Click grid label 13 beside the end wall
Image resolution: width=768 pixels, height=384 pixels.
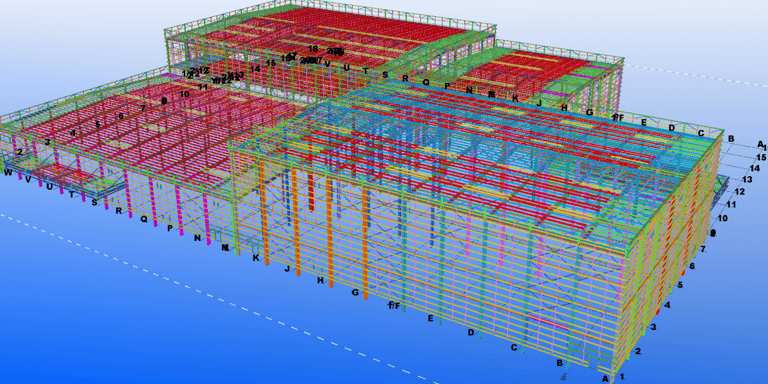tap(747, 180)
